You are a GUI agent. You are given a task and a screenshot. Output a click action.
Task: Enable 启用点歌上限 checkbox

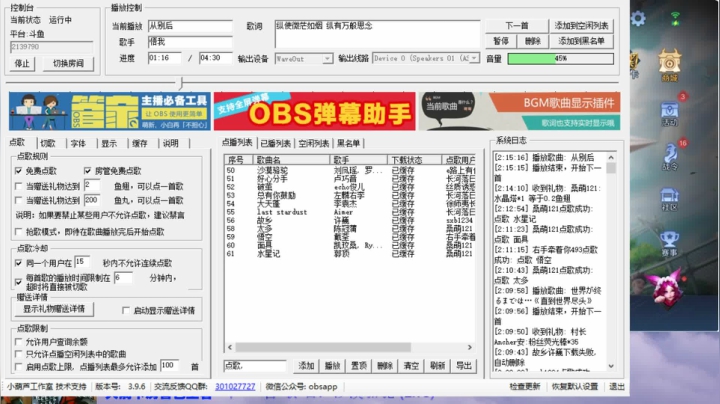(18, 367)
